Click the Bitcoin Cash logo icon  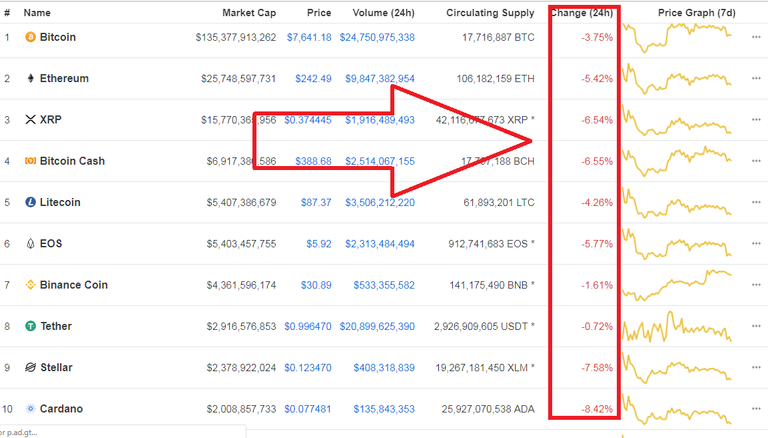pyautogui.click(x=30, y=161)
